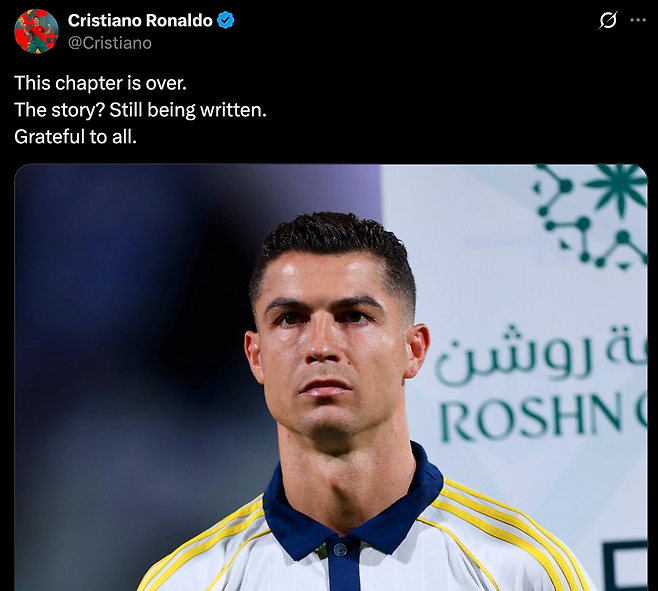Open the Grok explain-post icon
Viewport: 658px width, 591px height.
(x=608, y=20)
